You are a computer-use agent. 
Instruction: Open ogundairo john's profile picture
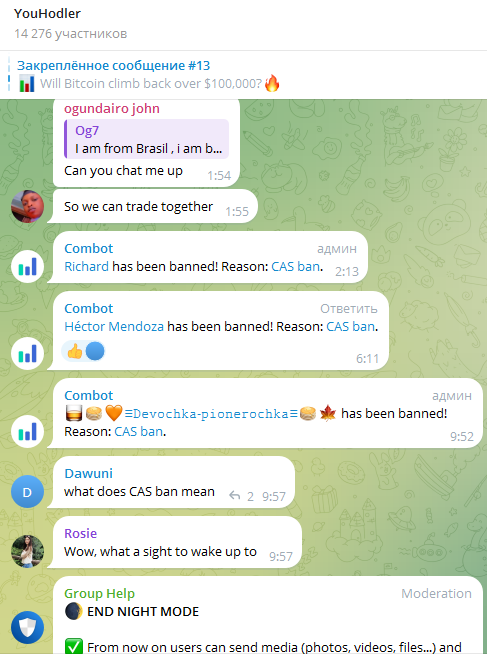coord(28,206)
